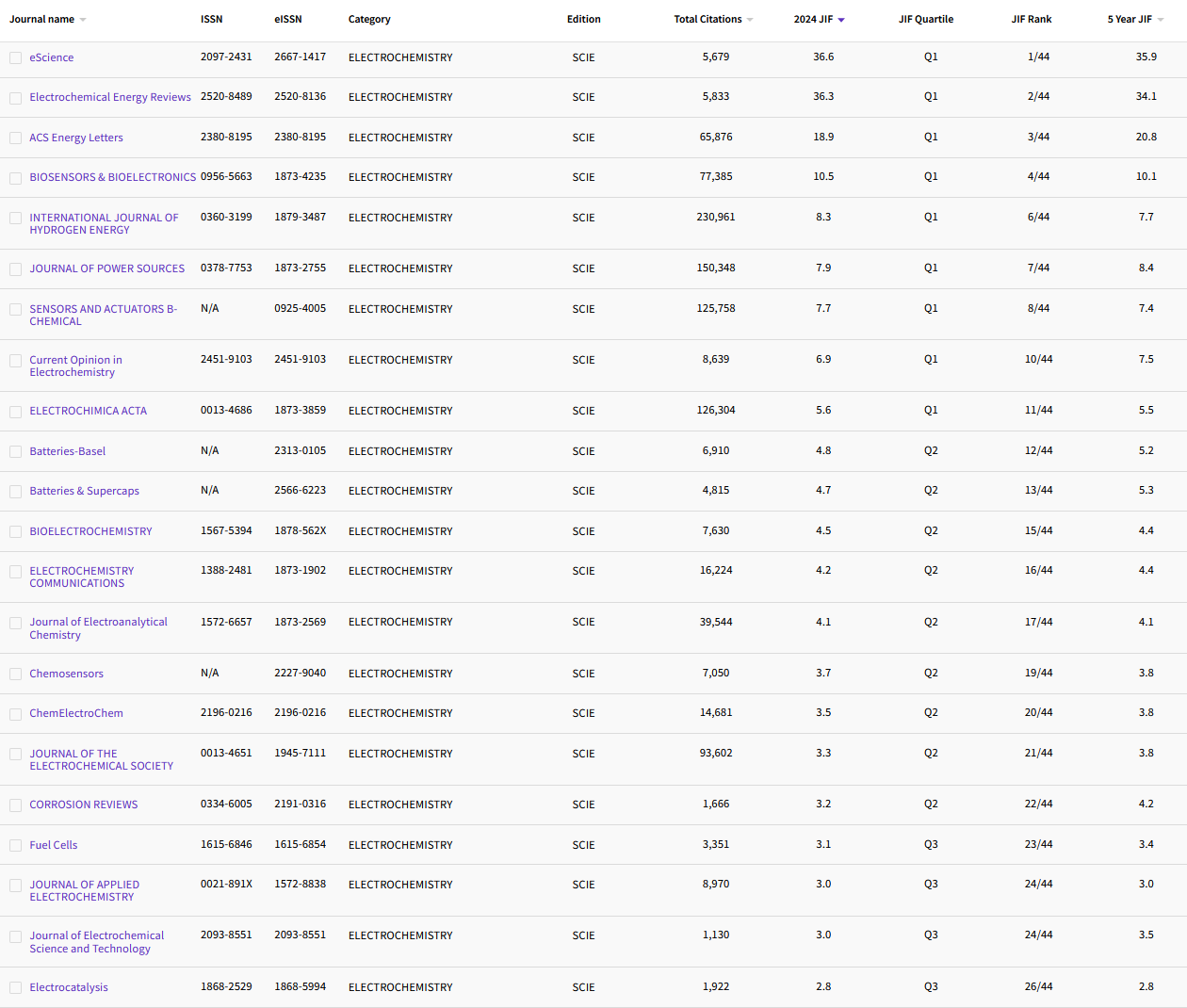
Task: Select checkbox for Electrochimica Acta
Action: 15,412
